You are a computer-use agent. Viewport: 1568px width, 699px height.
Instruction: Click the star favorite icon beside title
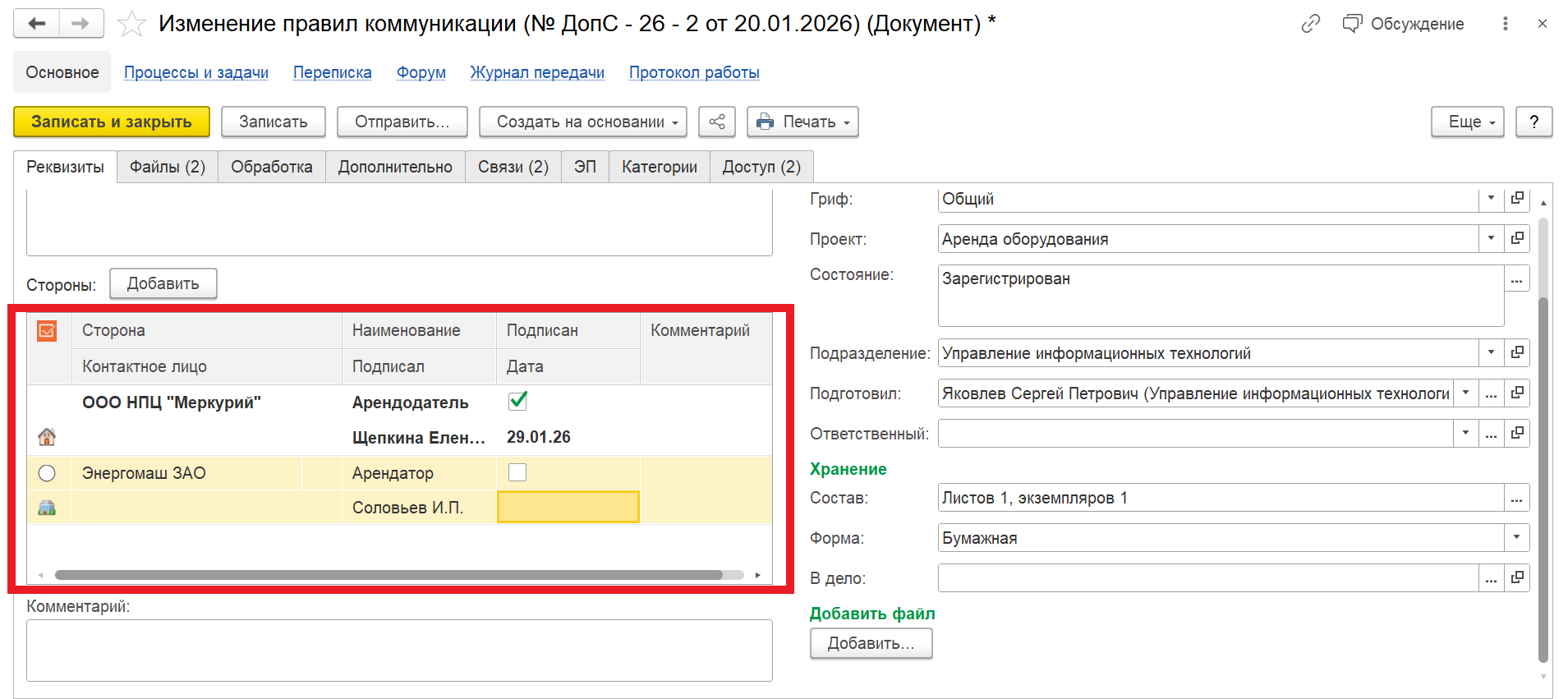coord(131,24)
